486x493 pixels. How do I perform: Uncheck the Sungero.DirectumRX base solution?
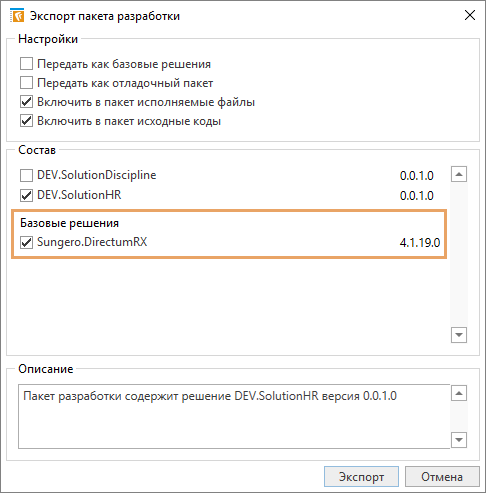coord(26,242)
